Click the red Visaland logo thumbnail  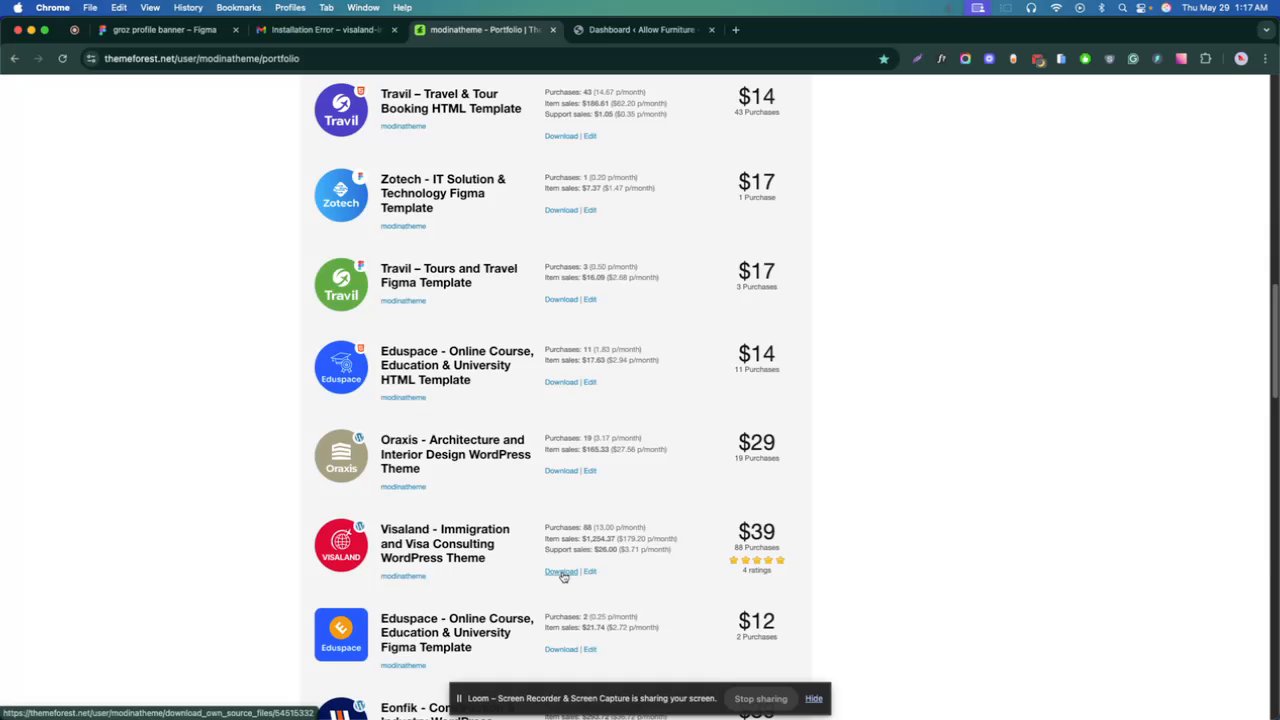[x=341, y=545]
